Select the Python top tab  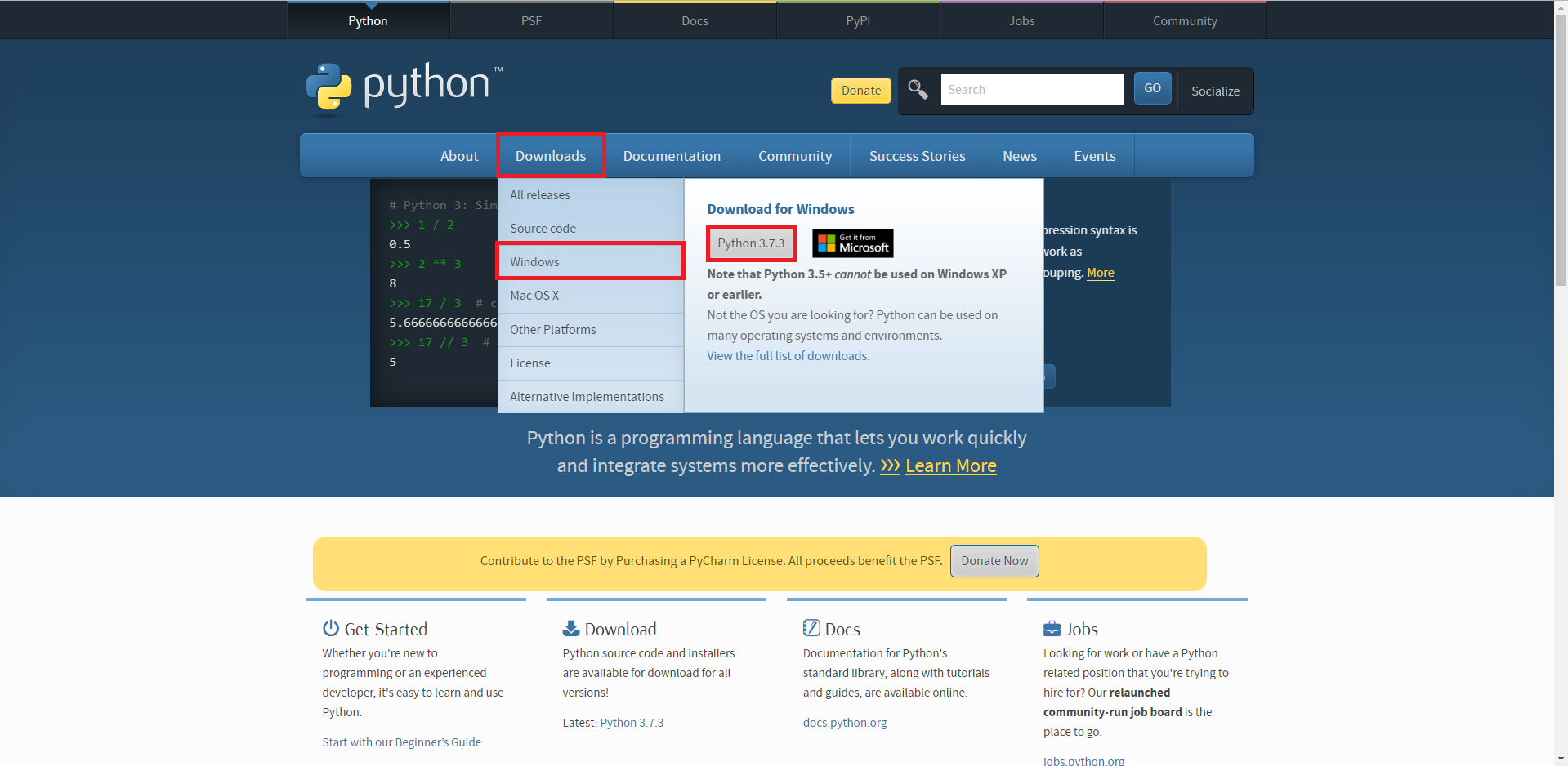(368, 20)
